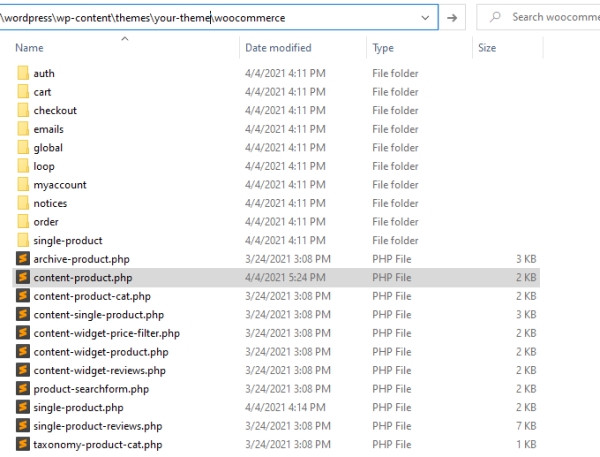Toggle sort direction arrow above Name column
Screen dimensions: 600x457
(125, 39)
